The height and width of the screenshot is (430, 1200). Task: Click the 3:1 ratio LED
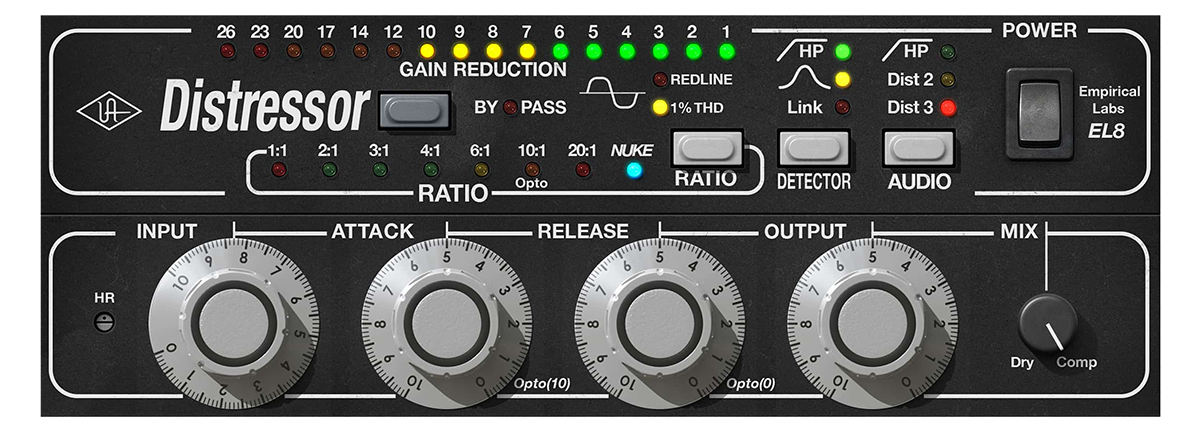click(x=379, y=169)
